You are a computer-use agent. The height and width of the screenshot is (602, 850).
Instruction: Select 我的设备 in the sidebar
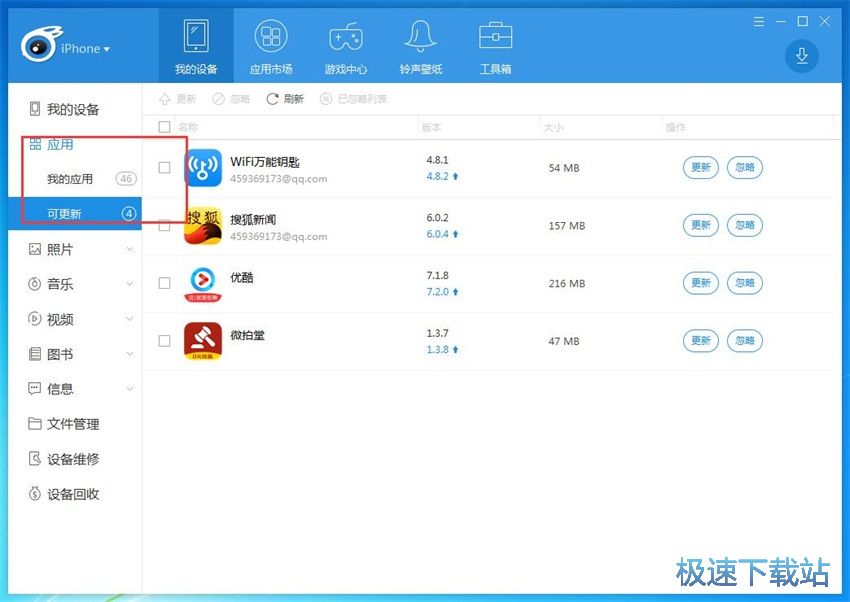(75, 109)
